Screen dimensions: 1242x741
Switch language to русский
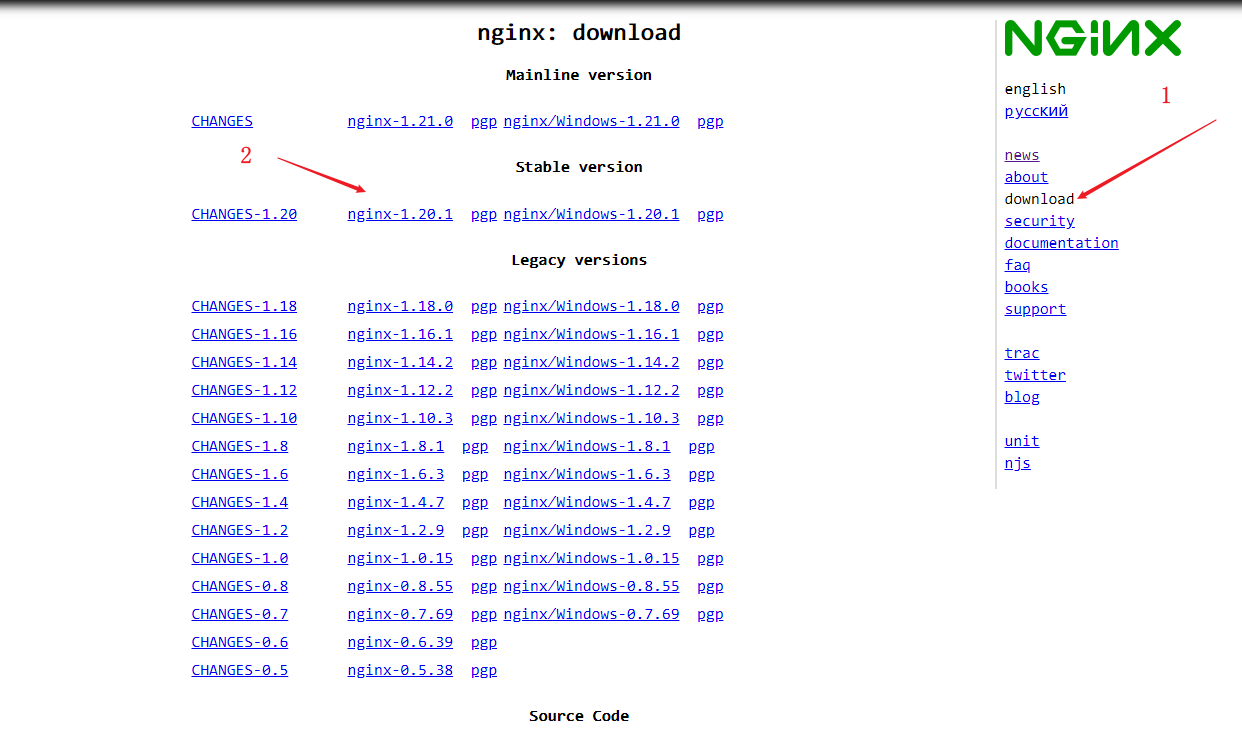point(1036,111)
